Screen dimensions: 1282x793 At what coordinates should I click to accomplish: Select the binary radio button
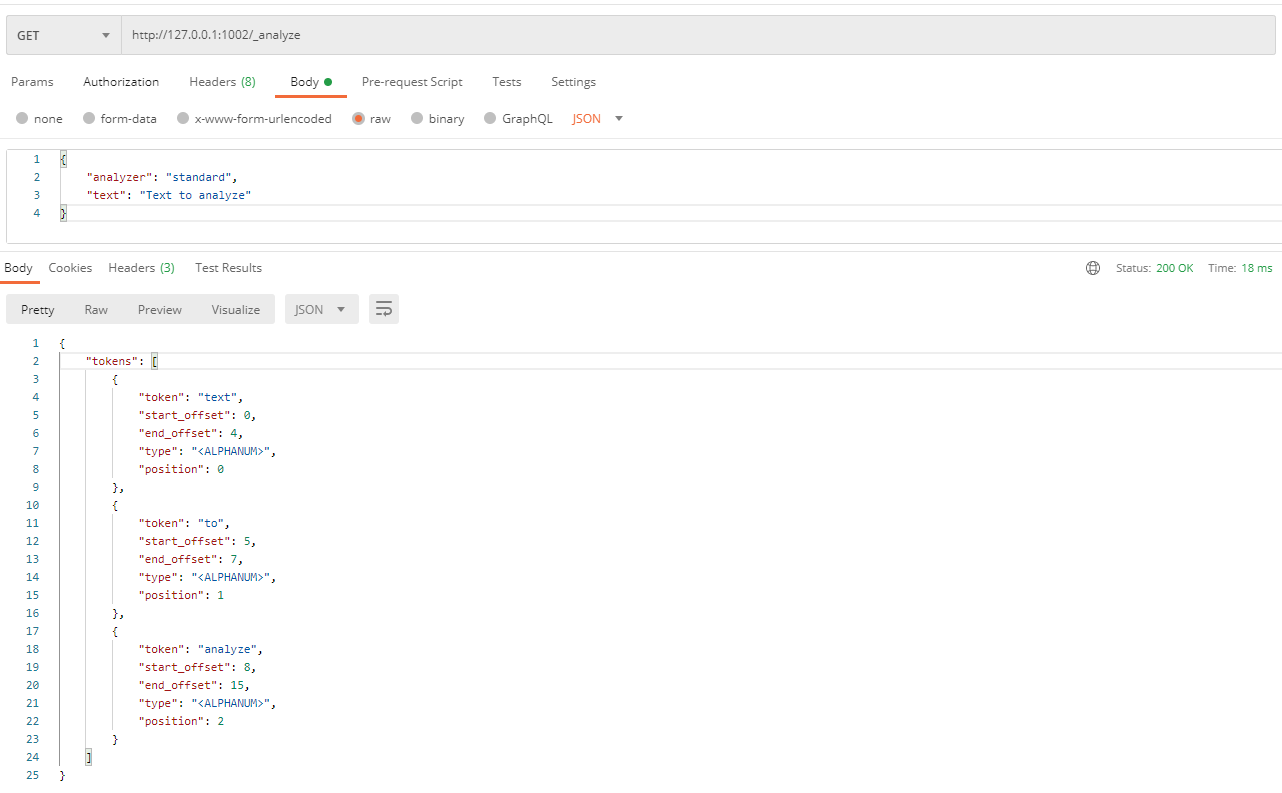click(x=418, y=118)
